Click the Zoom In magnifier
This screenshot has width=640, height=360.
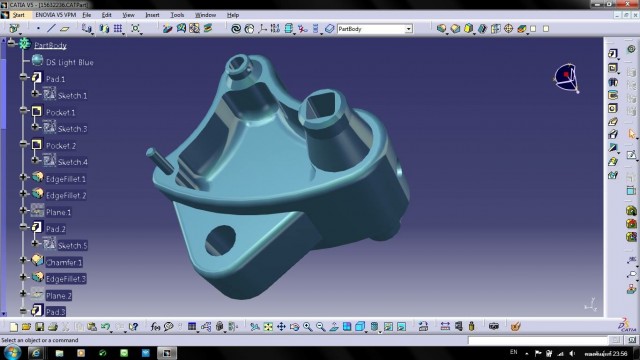pyautogui.click(x=307, y=327)
